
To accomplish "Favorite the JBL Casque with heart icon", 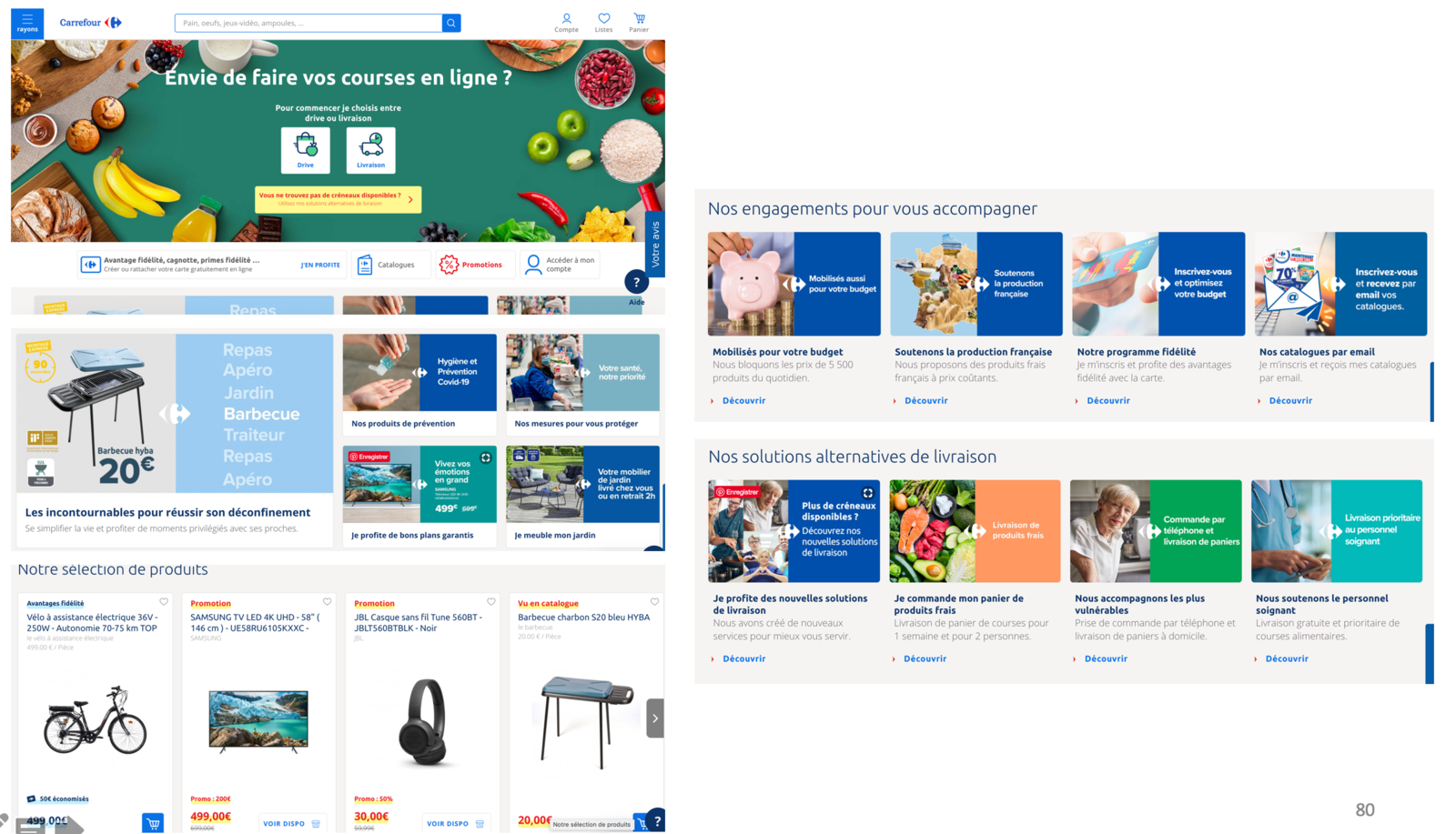I will coord(490,601).
